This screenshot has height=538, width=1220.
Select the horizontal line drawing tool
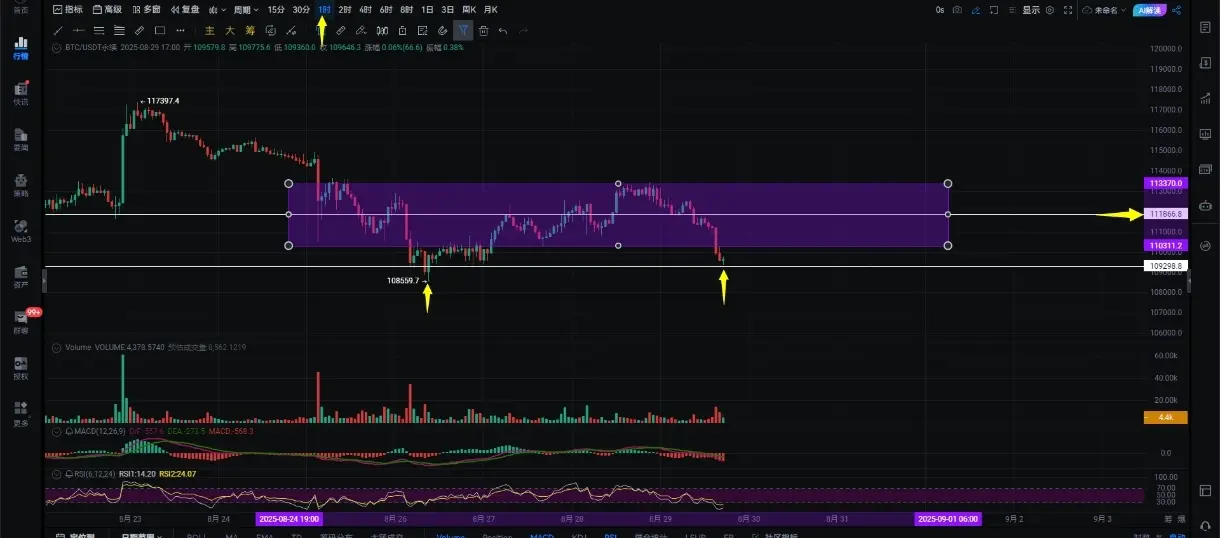(79, 31)
